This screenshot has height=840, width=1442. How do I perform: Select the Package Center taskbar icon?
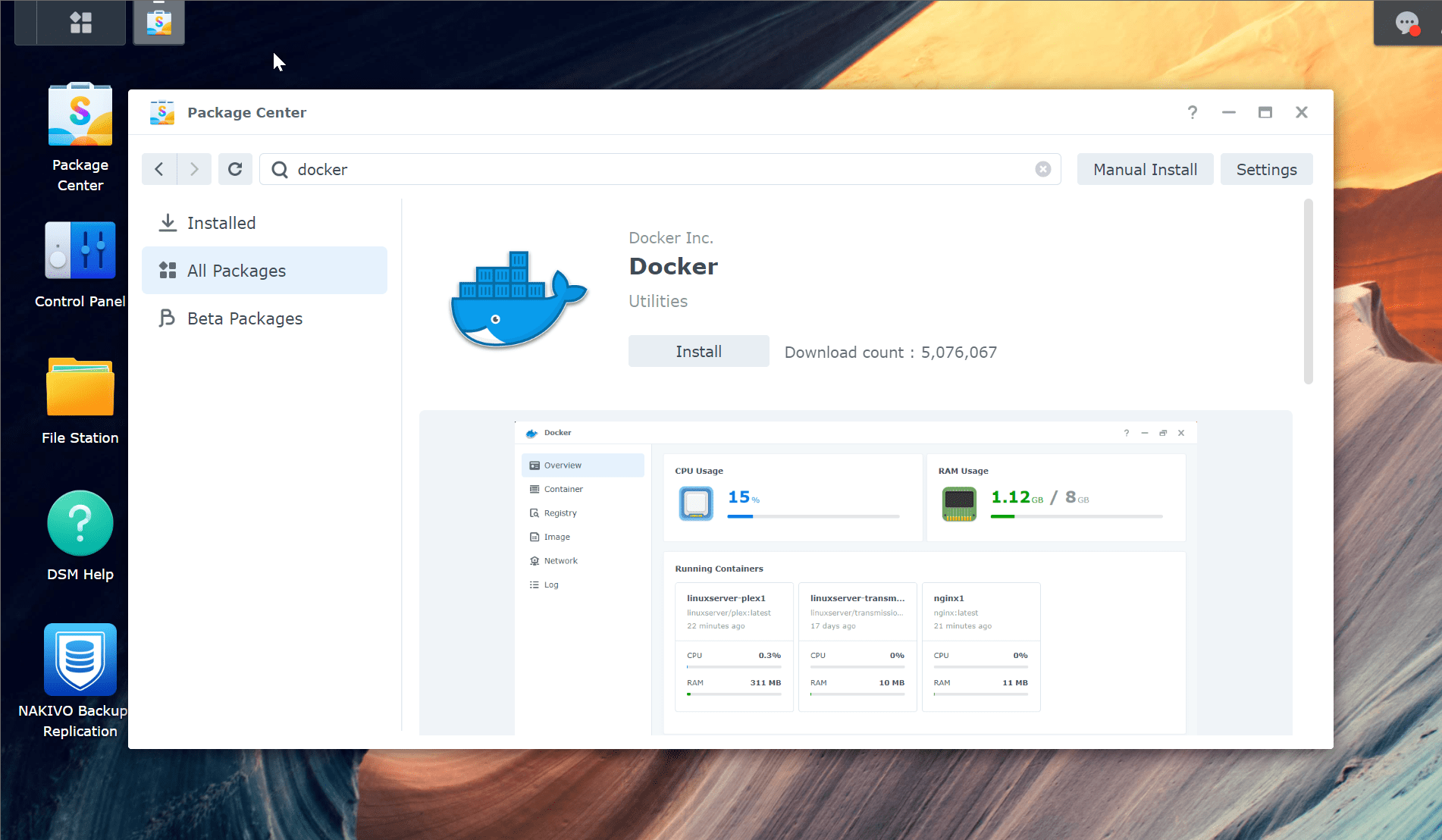click(158, 22)
